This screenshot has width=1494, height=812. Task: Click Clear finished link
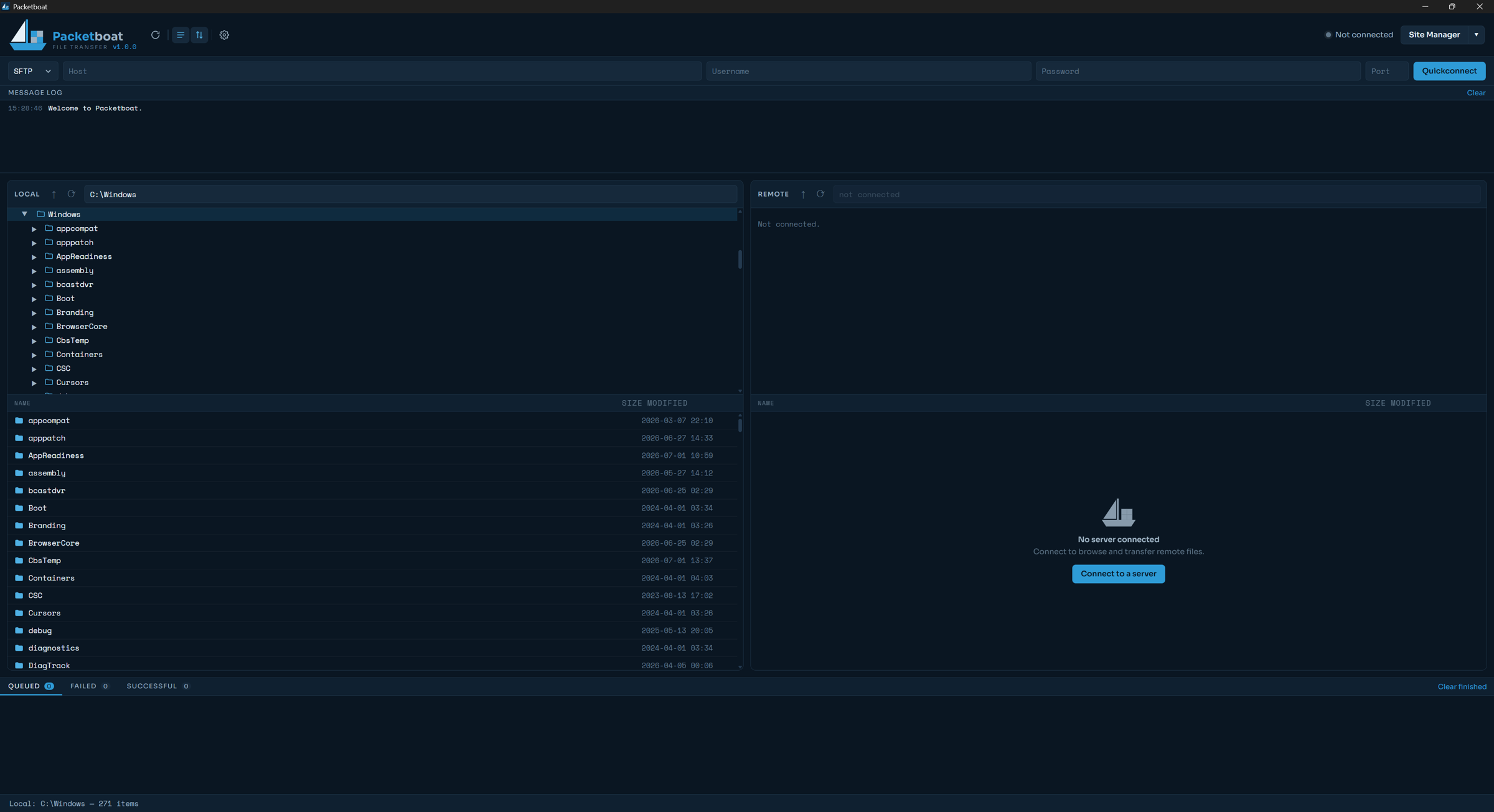(1462, 687)
